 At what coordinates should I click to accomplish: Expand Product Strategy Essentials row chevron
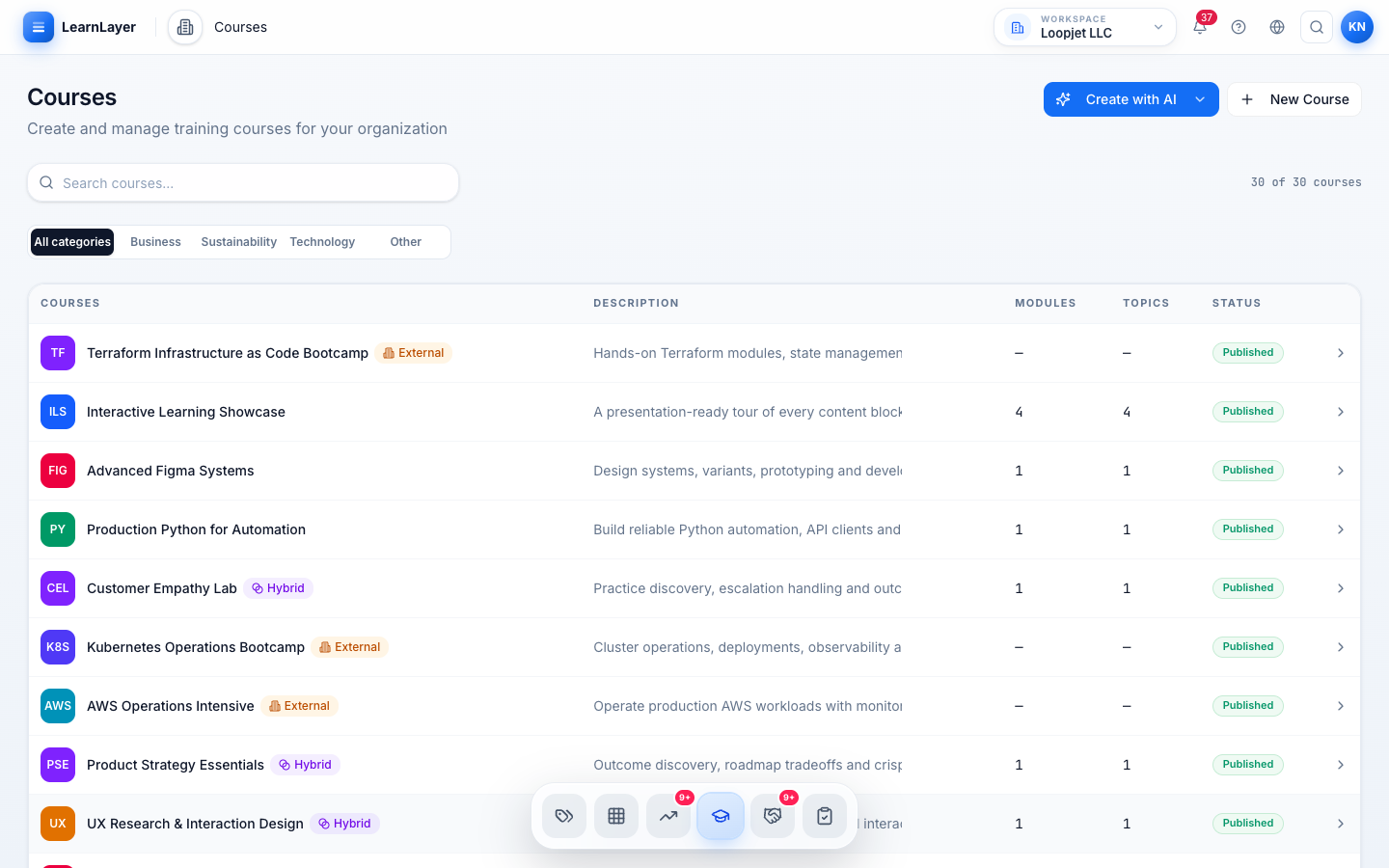[x=1341, y=765]
